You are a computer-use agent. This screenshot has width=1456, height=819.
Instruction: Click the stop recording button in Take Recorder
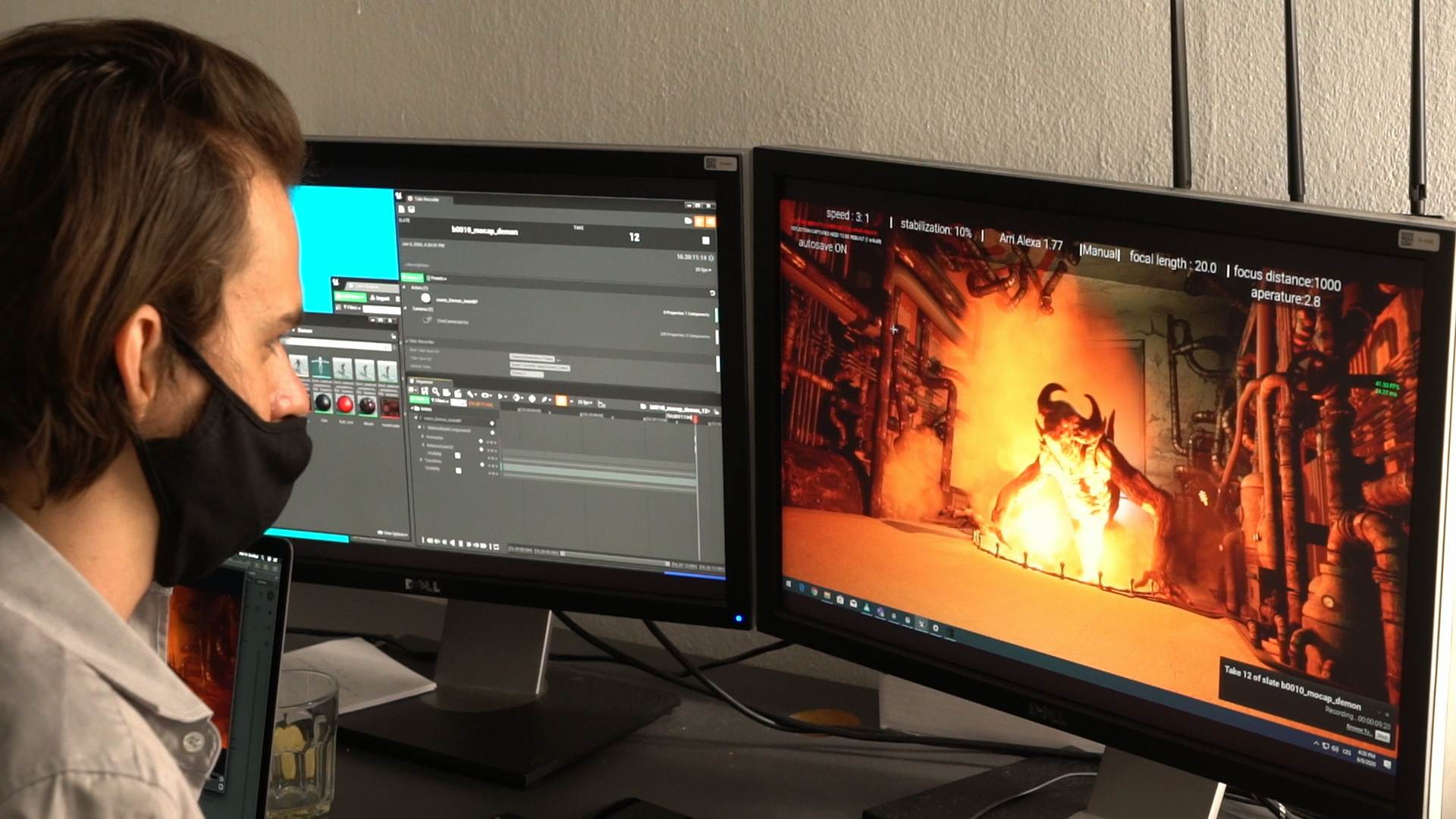(x=705, y=240)
